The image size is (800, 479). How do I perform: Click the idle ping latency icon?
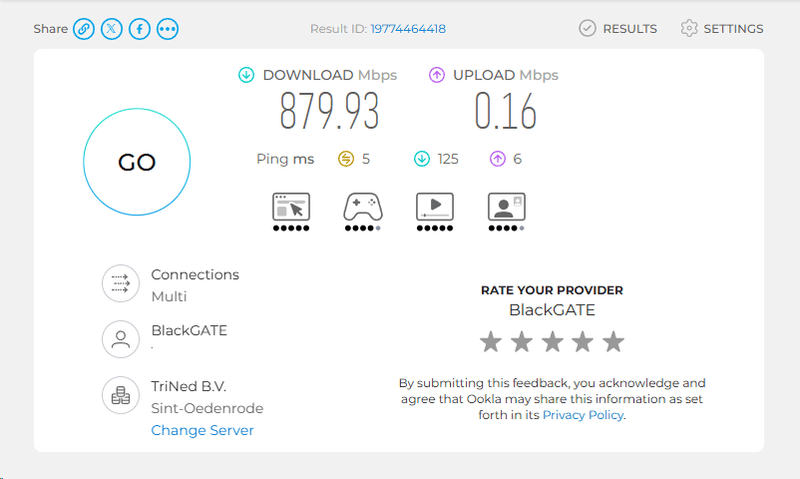point(346,159)
